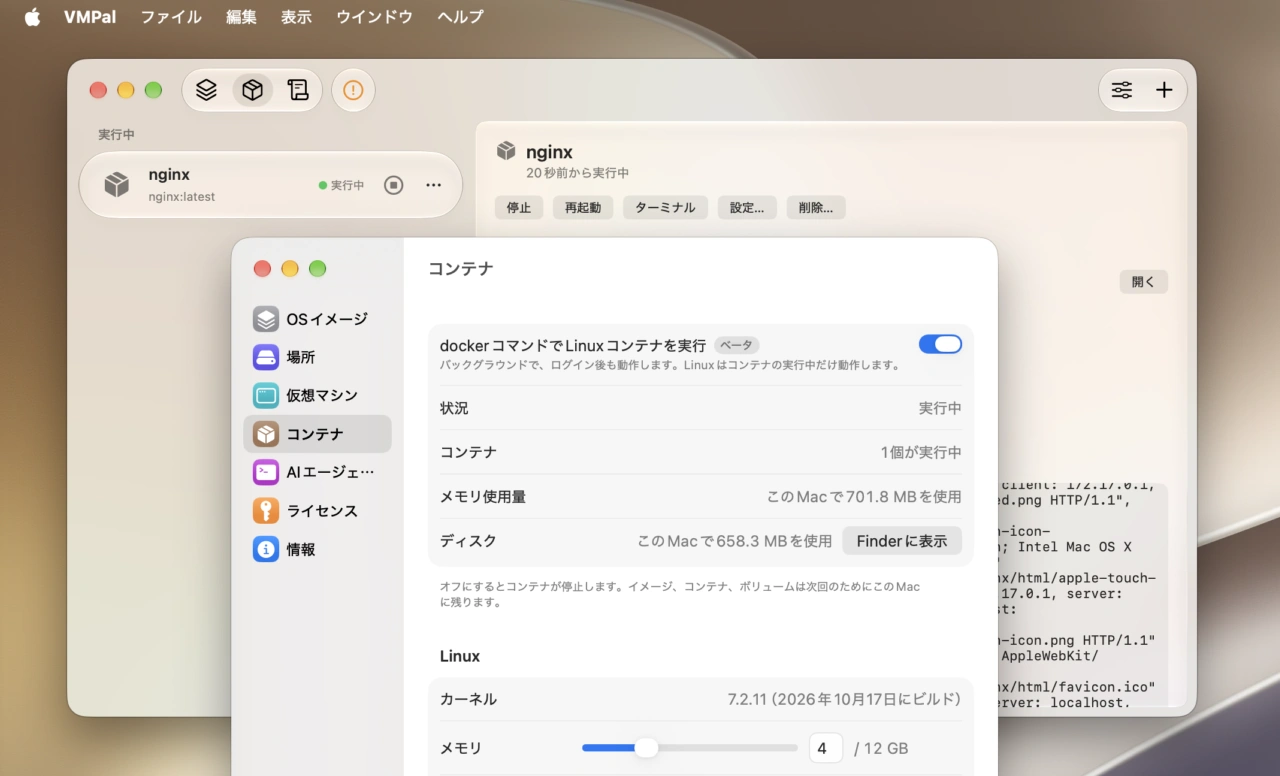The image size is (1280, 776).
Task: Click the 701.8 MB memory usage text
Action: pyautogui.click(x=864, y=496)
